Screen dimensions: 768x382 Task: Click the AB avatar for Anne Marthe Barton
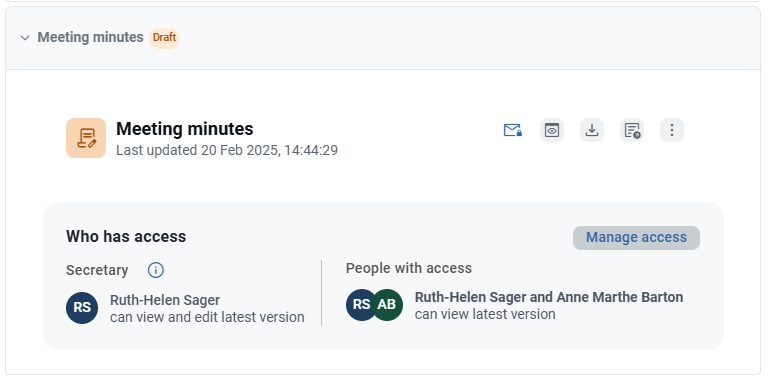pos(387,305)
